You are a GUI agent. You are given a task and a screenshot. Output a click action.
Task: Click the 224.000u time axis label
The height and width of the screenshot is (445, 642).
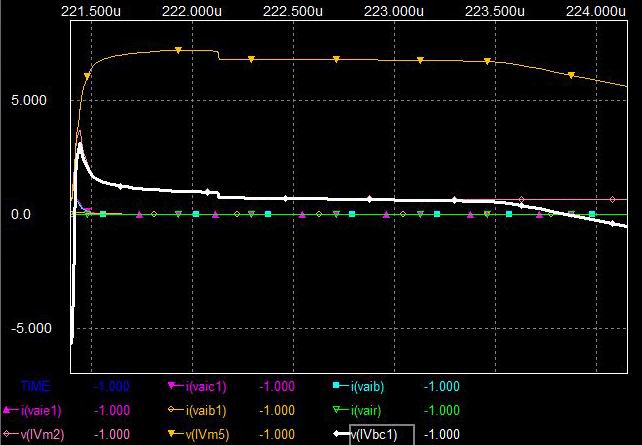[596, 11]
